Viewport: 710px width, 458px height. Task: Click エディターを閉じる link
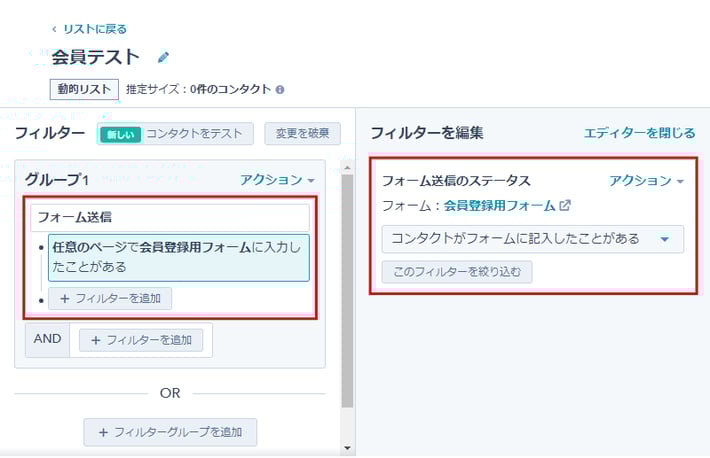click(639, 133)
